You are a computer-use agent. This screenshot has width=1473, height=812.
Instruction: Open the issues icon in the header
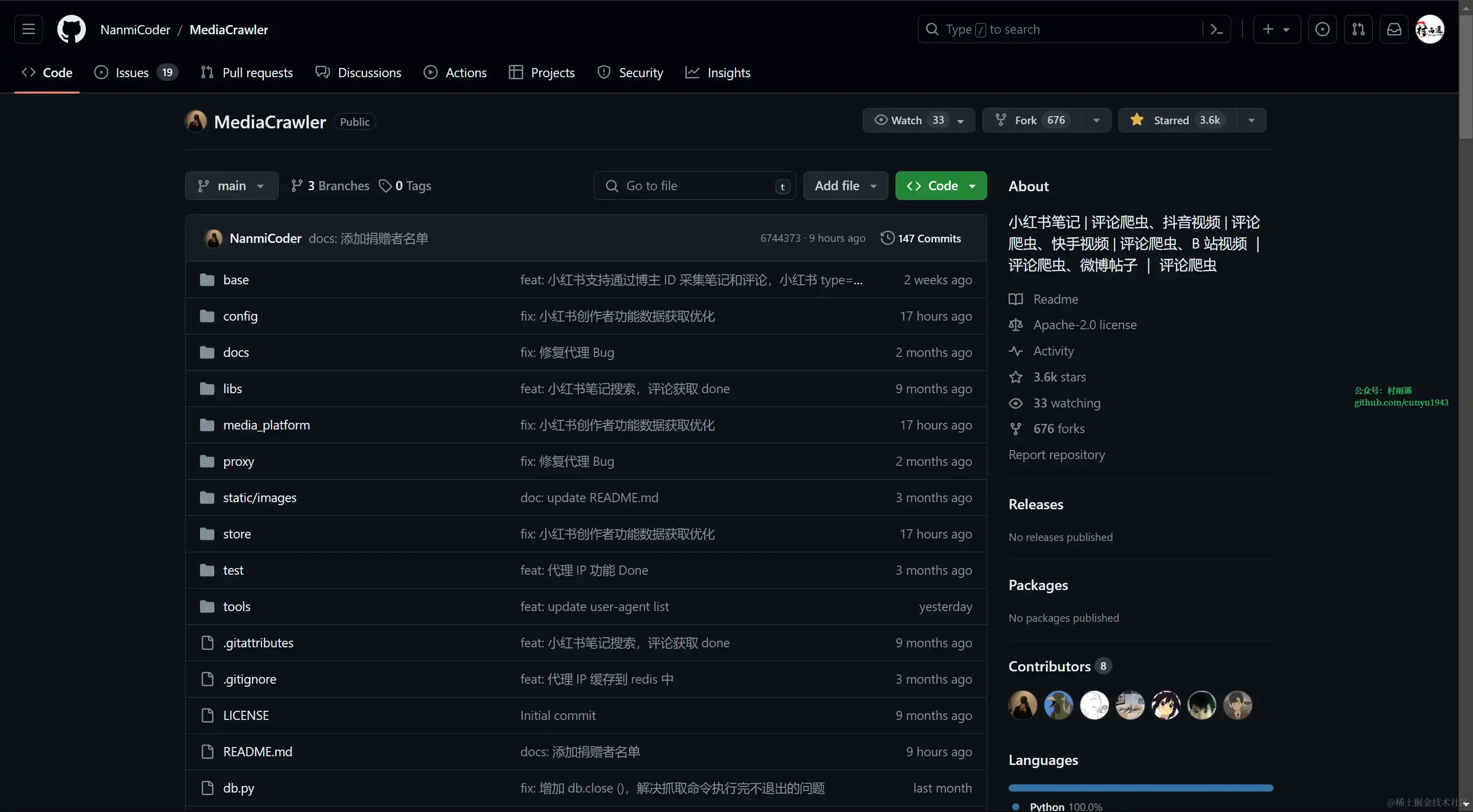1322,29
